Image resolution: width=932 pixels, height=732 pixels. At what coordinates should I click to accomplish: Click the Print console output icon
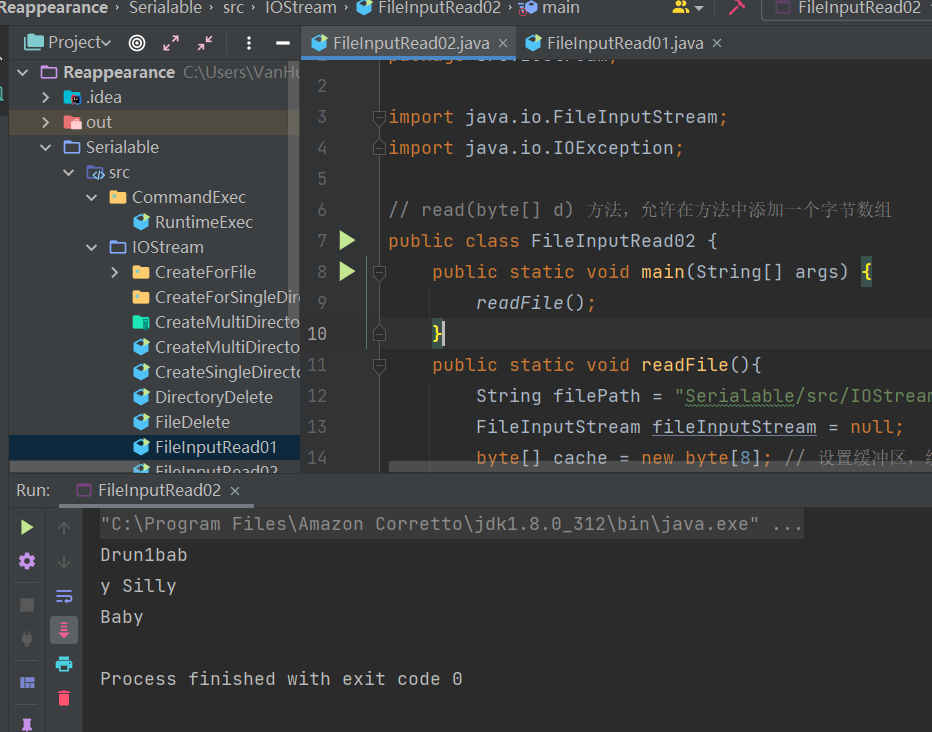64,663
